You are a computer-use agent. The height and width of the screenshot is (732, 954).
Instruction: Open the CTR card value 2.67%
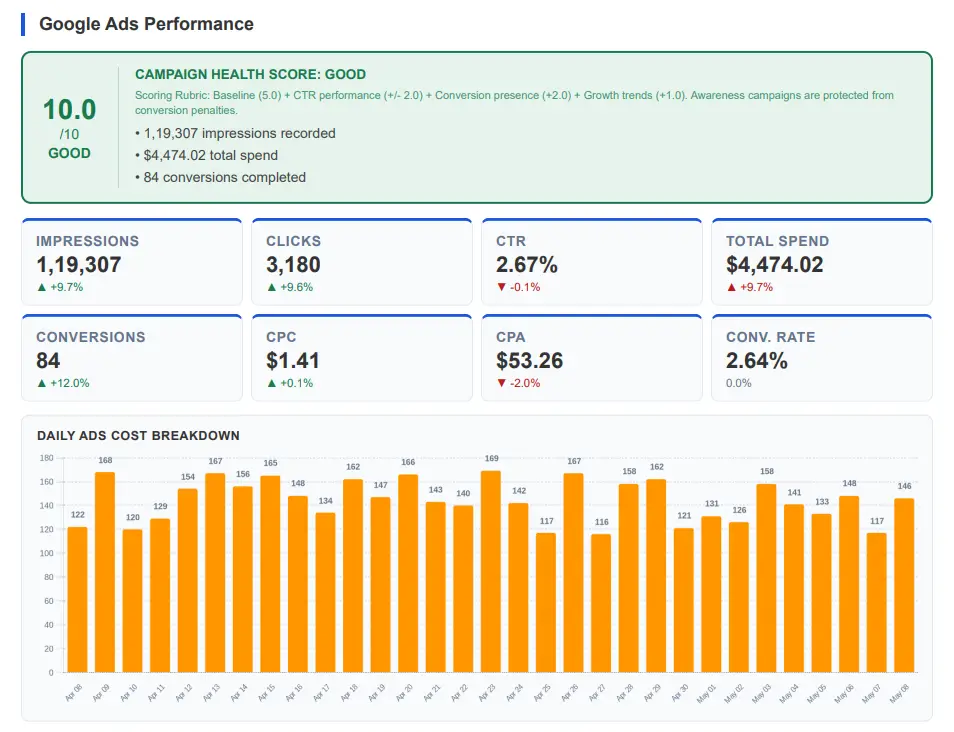pyautogui.click(x=527, y=265)
